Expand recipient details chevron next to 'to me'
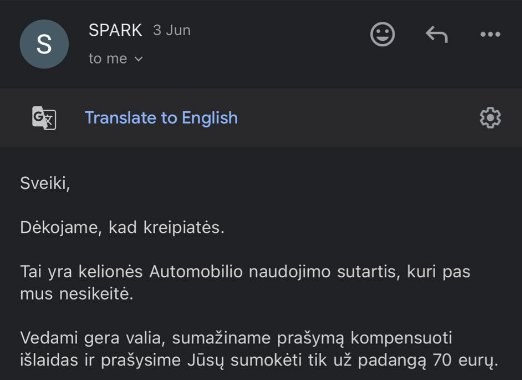 (x=138, y=59)
